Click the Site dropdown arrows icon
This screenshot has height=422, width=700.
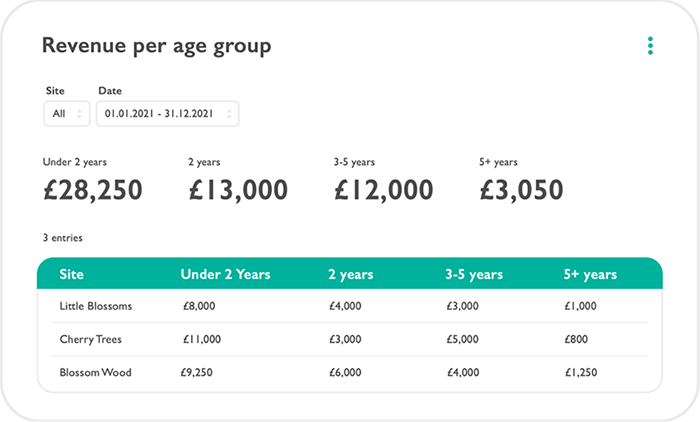(79, 113)
